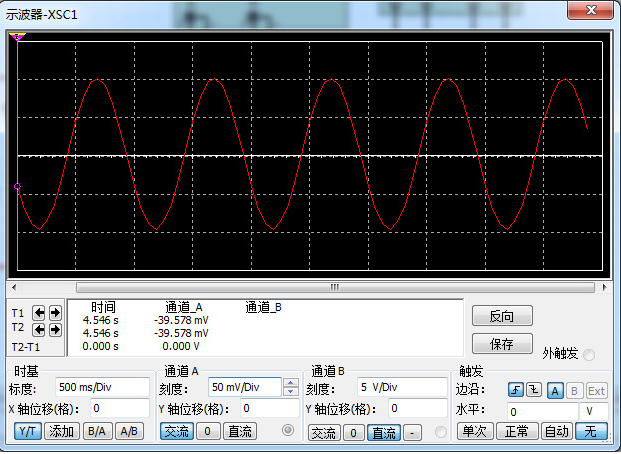
Task: Move T2 cursor left with arrow
Action: (39, 329)
